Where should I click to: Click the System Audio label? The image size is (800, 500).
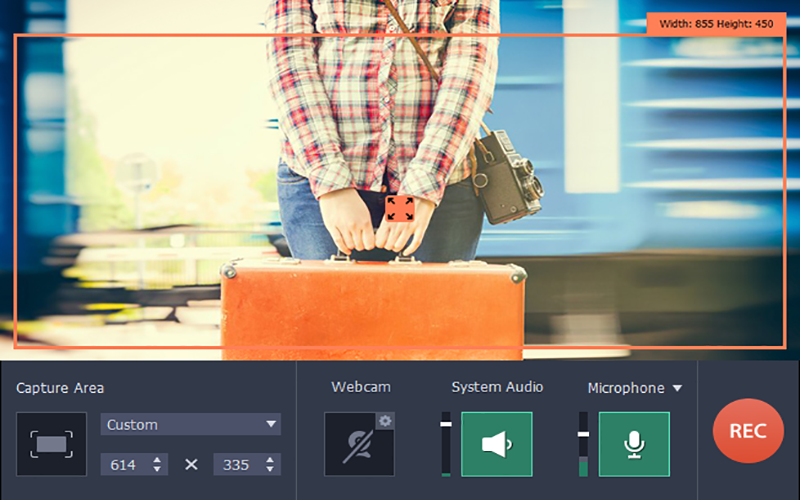point(497,387)
